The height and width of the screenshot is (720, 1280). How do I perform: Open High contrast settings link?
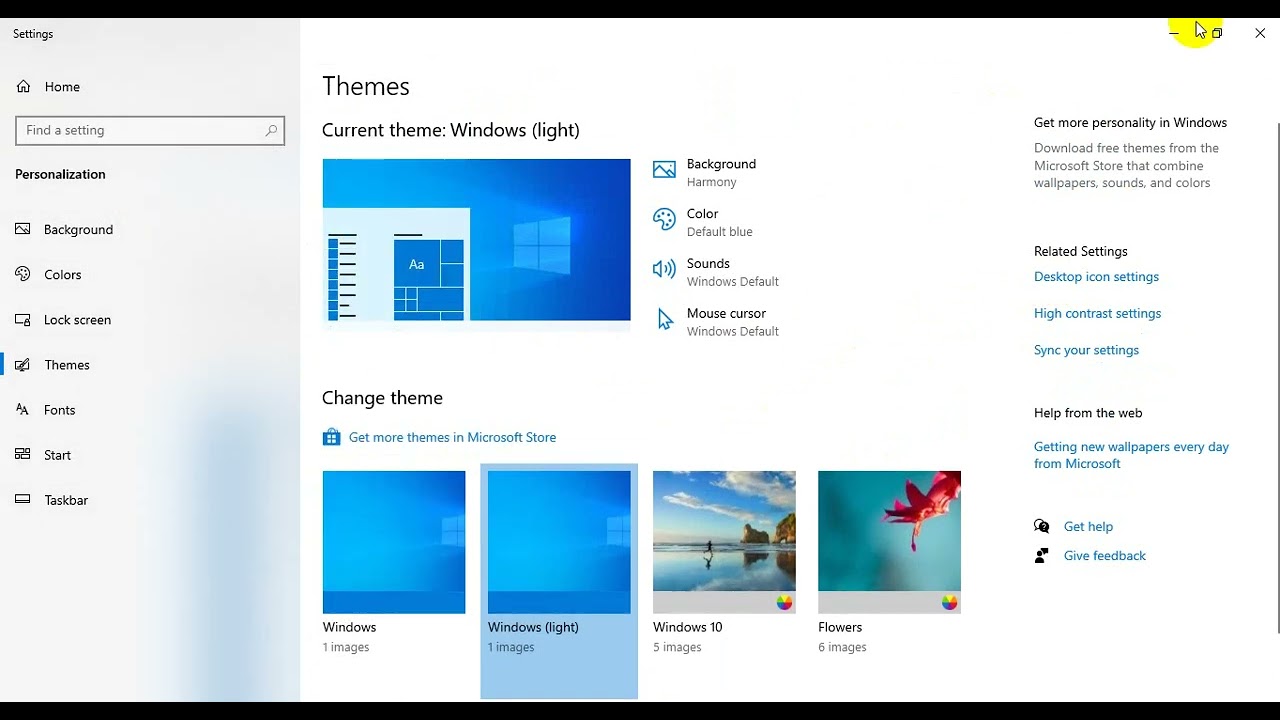coord(1097,313)
